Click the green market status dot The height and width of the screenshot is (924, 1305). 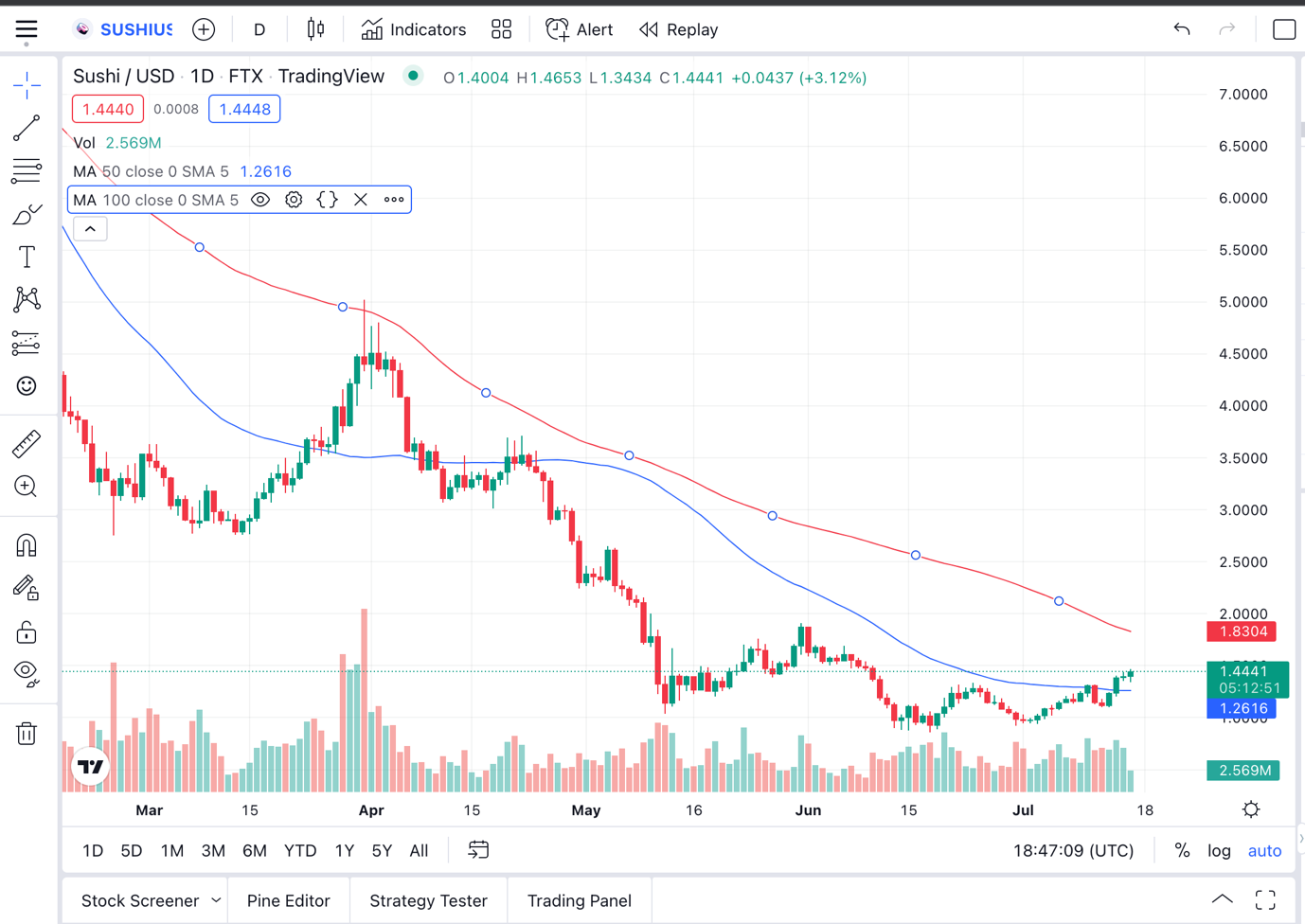tap(413, 76)
